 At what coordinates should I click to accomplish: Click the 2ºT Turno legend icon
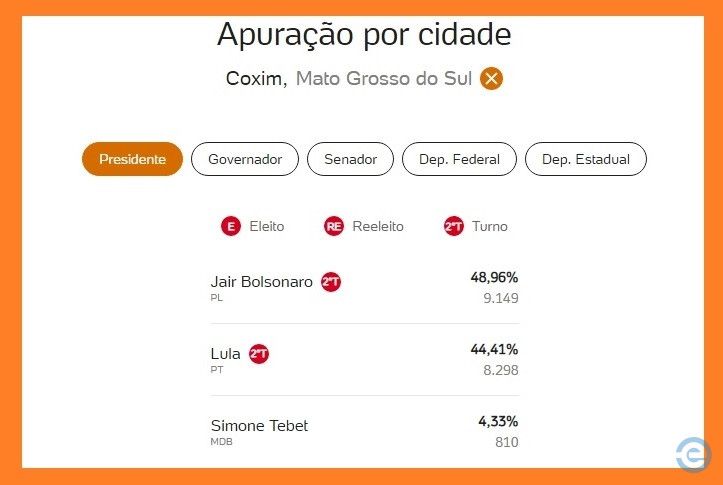click(x=454, y=226)
